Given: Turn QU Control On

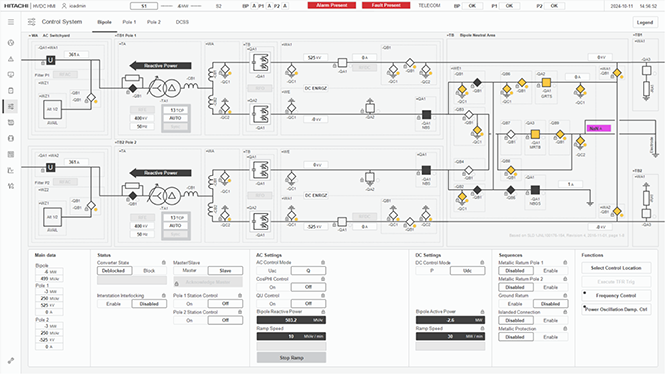Looking at the screenshot, I should tap(273, 304).
